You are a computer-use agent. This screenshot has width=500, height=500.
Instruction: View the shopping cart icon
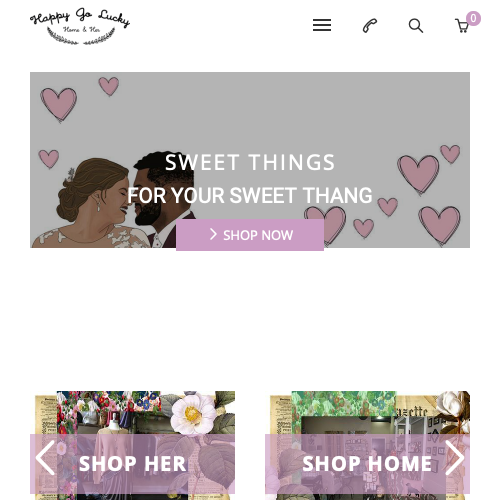[462, 26]
